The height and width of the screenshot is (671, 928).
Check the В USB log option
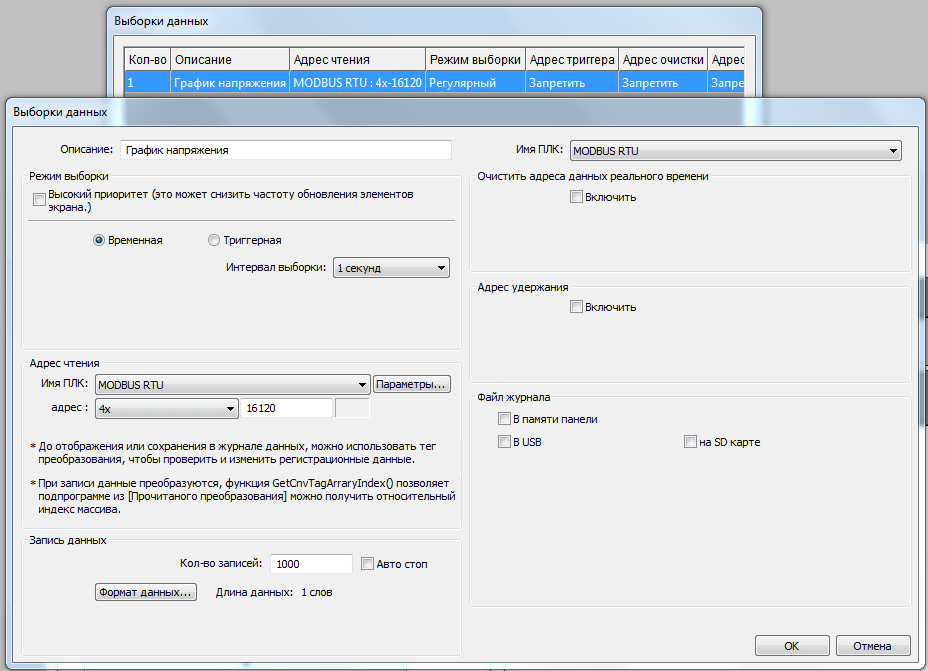click(x=505, y=442)
